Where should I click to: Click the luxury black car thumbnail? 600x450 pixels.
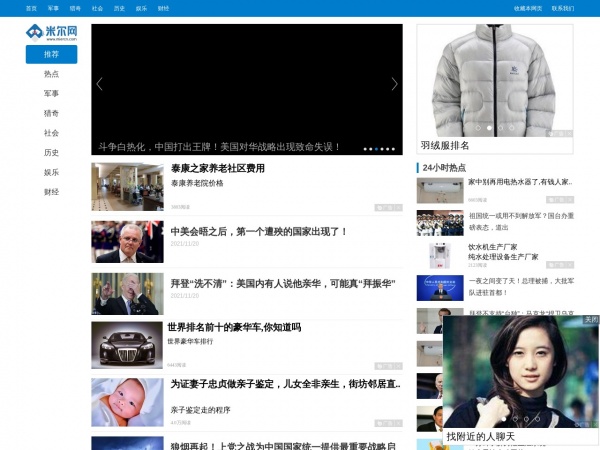127,345
